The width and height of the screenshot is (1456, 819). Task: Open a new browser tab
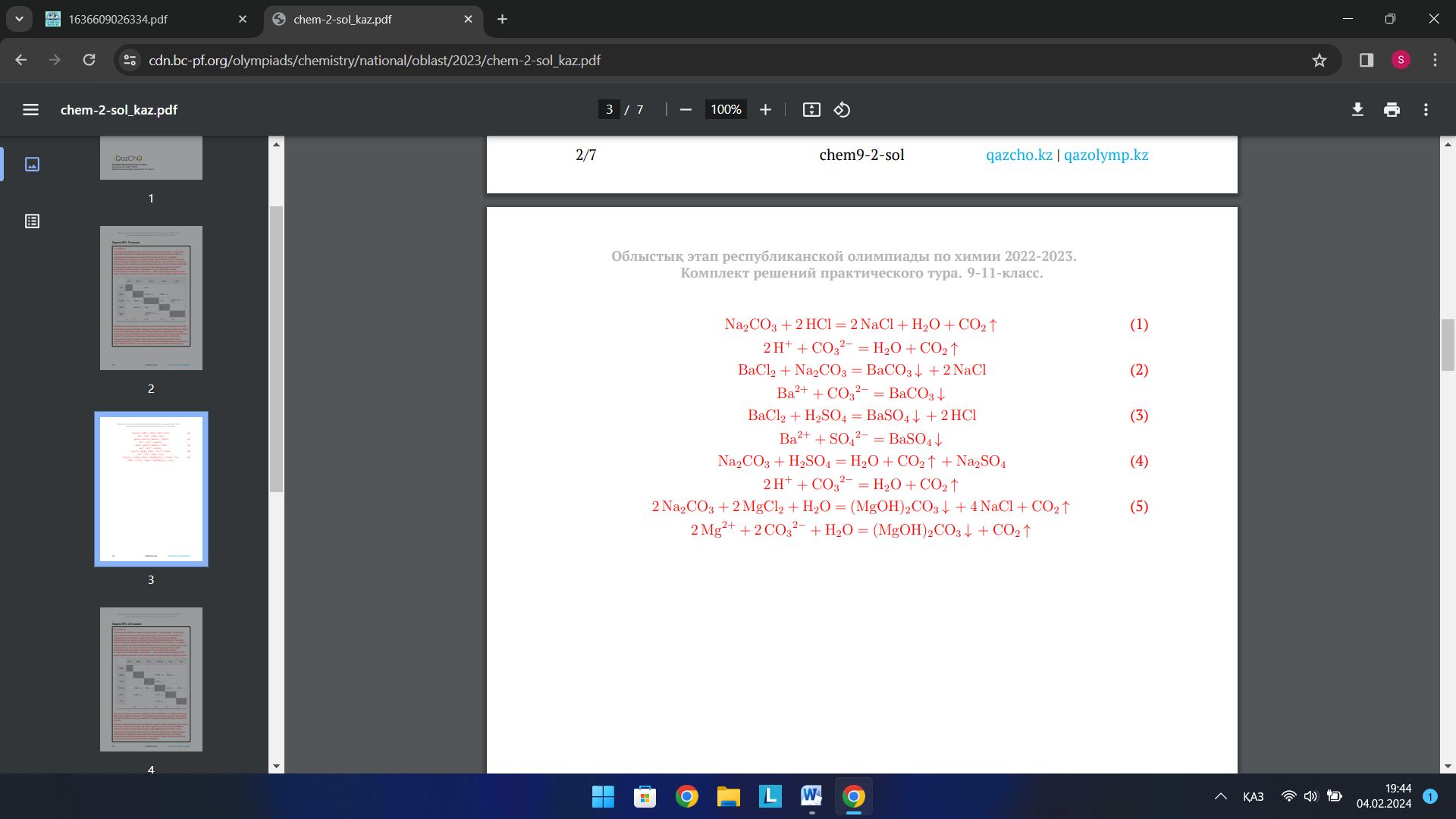[502, 20]
